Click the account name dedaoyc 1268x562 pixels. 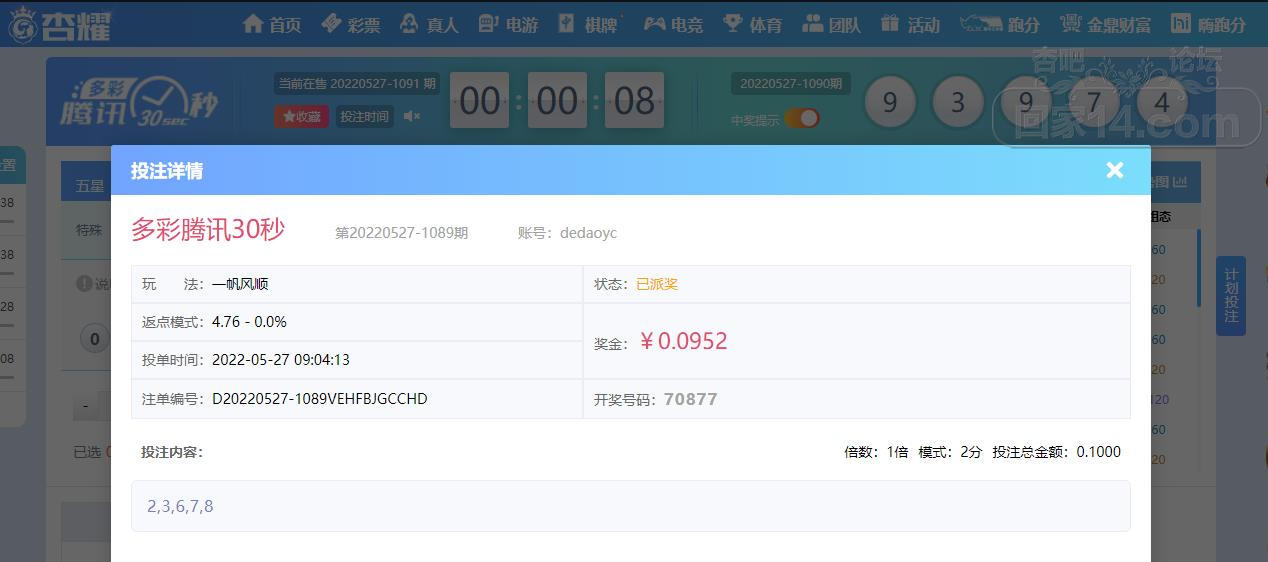click(588, 233)
